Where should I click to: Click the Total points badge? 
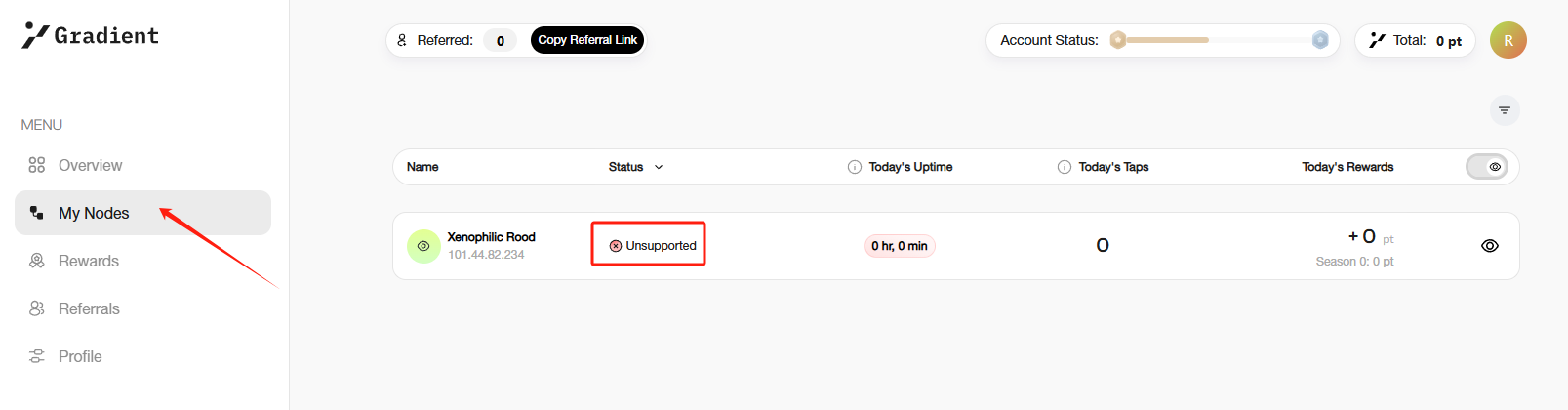1415,40
